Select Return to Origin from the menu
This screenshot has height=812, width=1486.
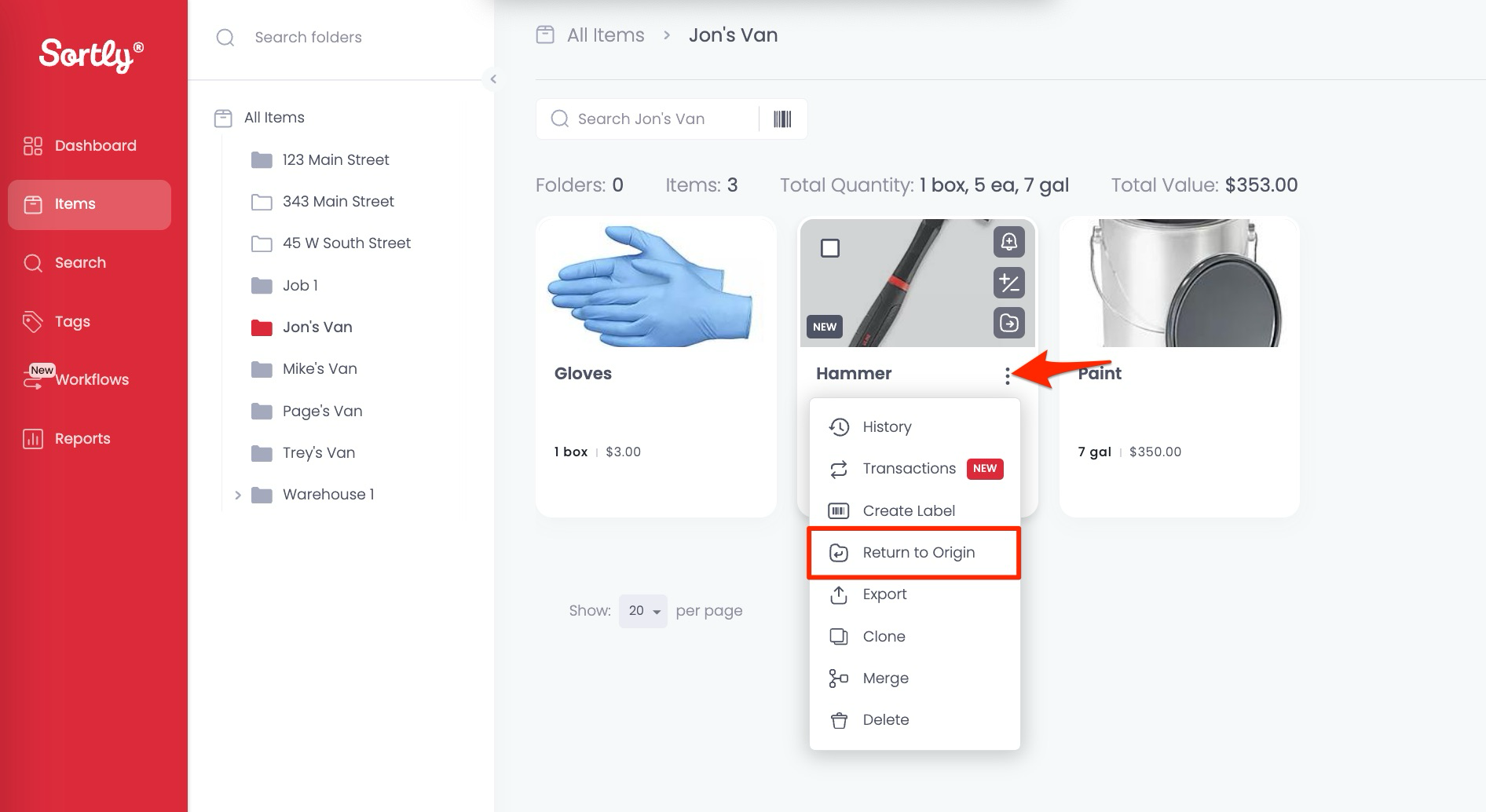(917, 553)
